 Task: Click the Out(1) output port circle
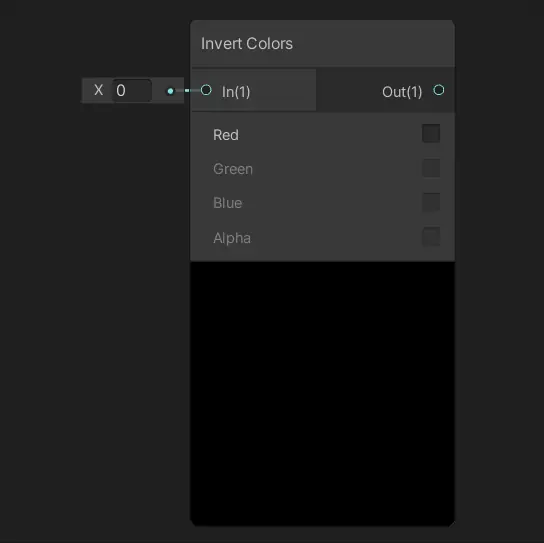[439, 90]
